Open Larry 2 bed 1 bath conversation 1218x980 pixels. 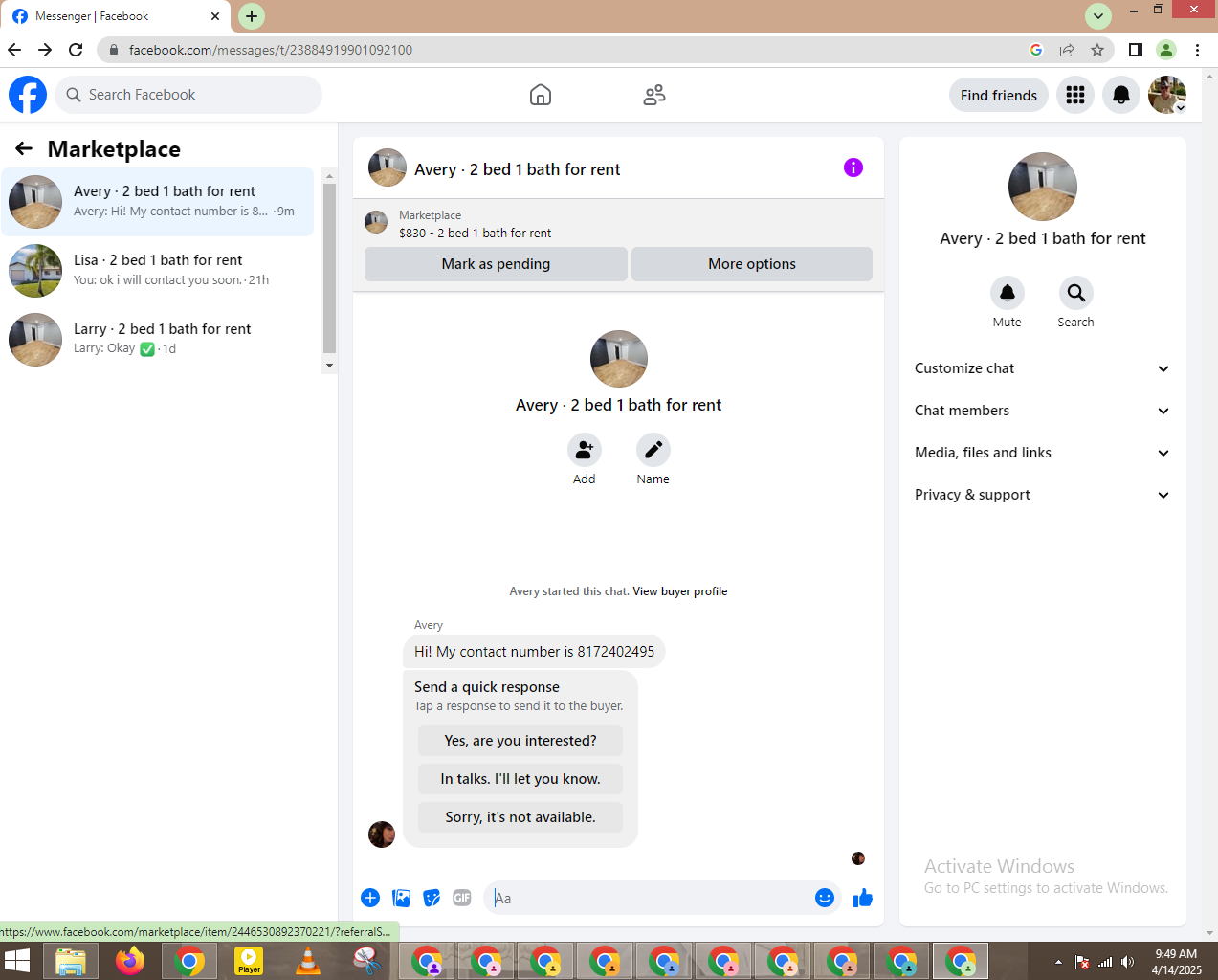158,340
